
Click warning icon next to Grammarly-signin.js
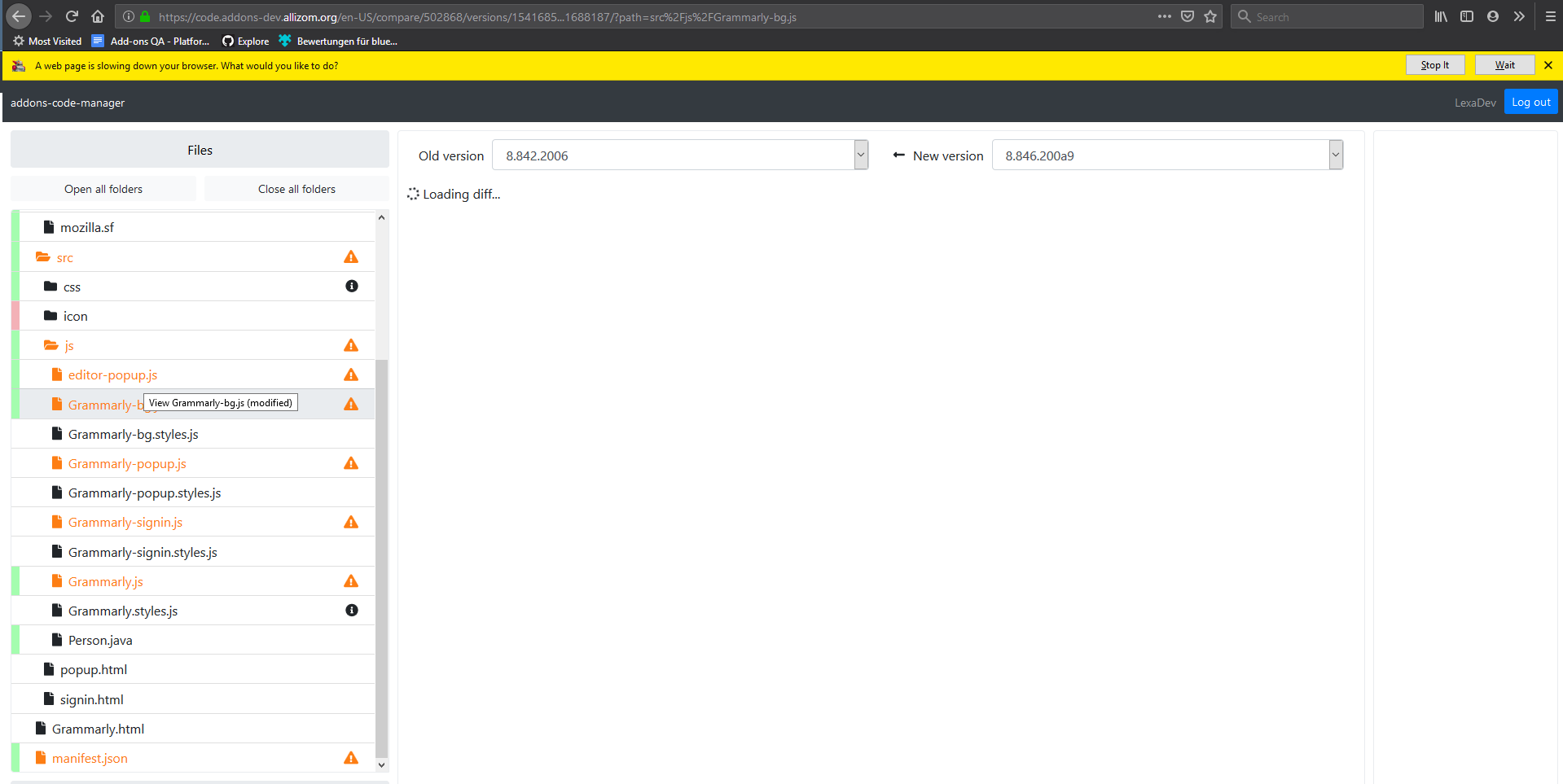[x=351, y=522]
